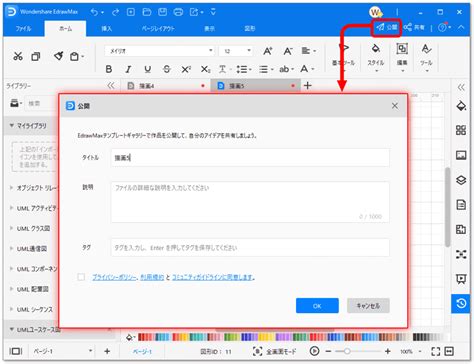
Task: Open the プライバシーポリシー link
Action: 114,277
